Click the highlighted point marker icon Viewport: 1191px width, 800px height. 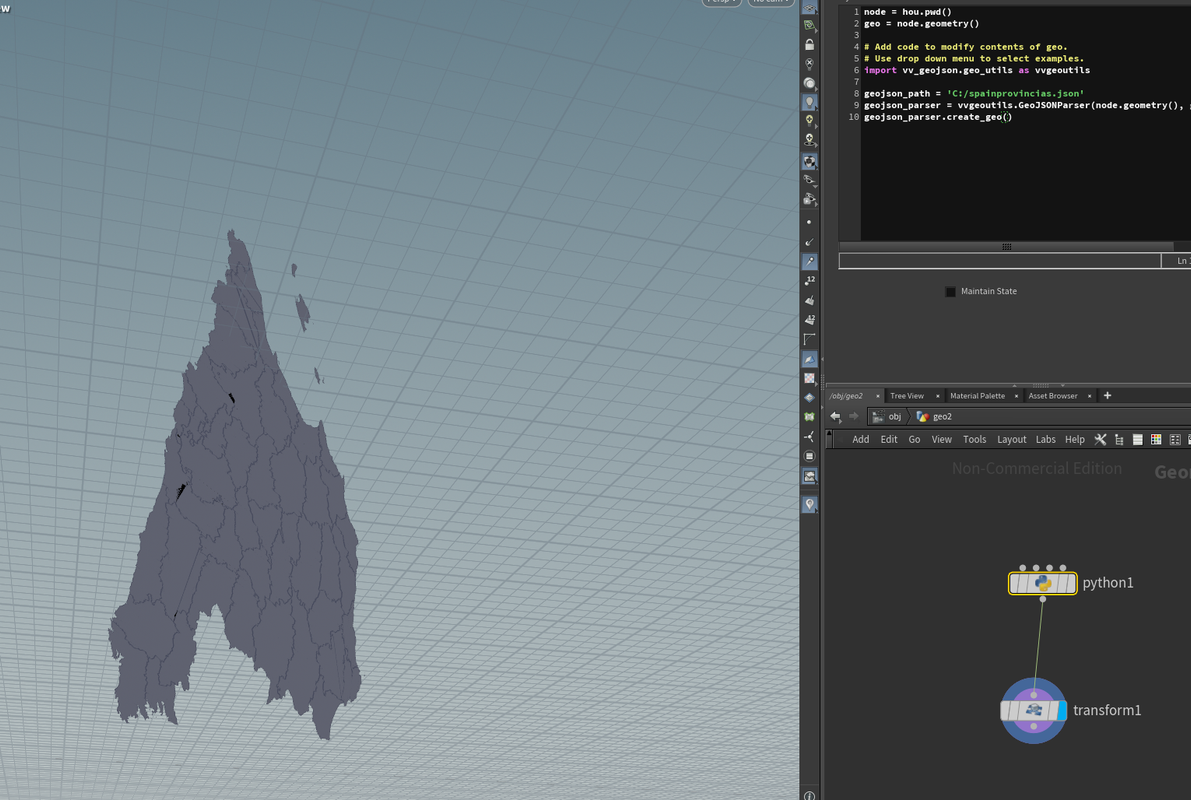tap(810, 261)
